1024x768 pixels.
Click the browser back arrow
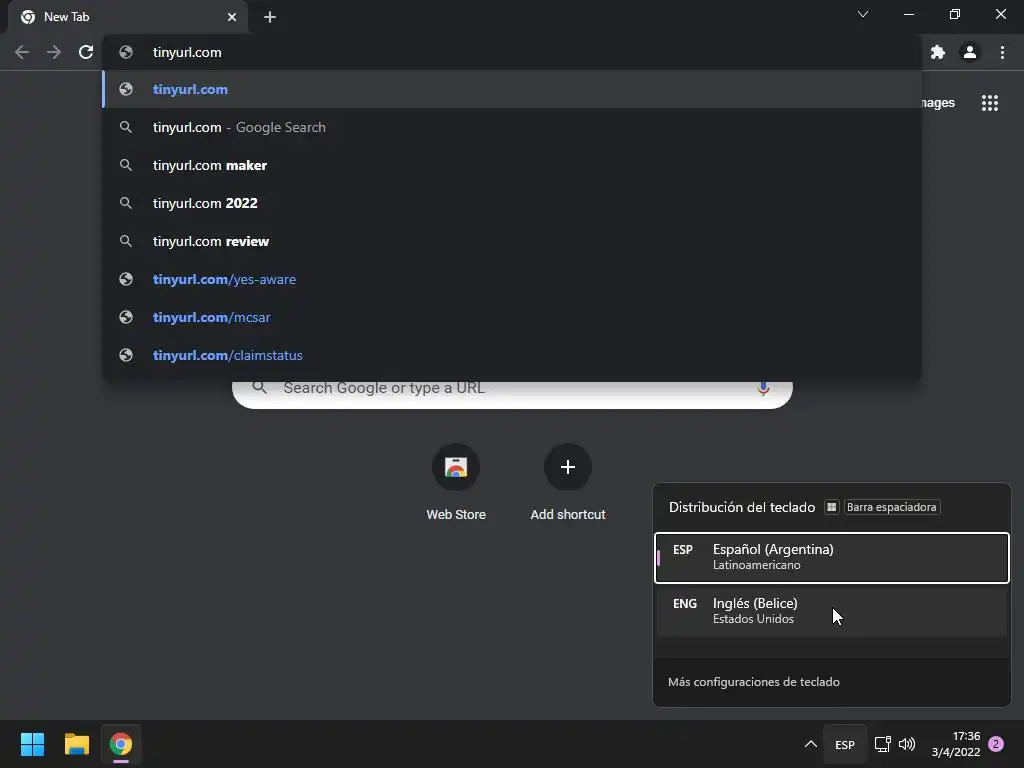(22, 52)
